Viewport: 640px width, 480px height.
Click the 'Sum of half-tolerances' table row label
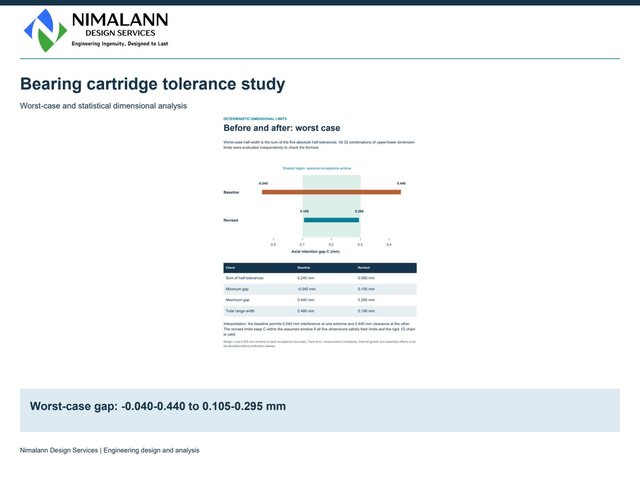[244, 278]
